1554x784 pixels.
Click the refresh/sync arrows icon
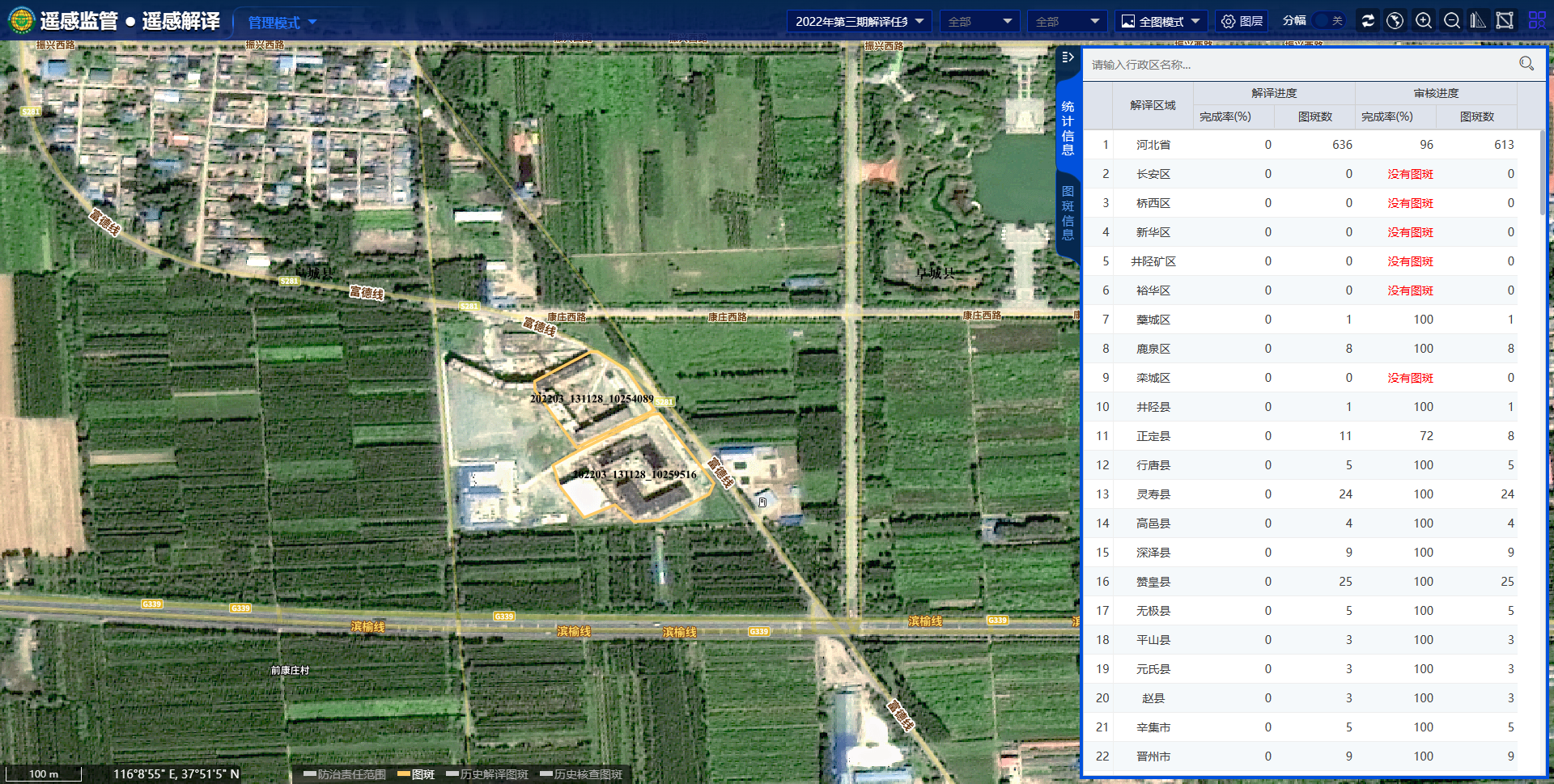click(1368, 21)
